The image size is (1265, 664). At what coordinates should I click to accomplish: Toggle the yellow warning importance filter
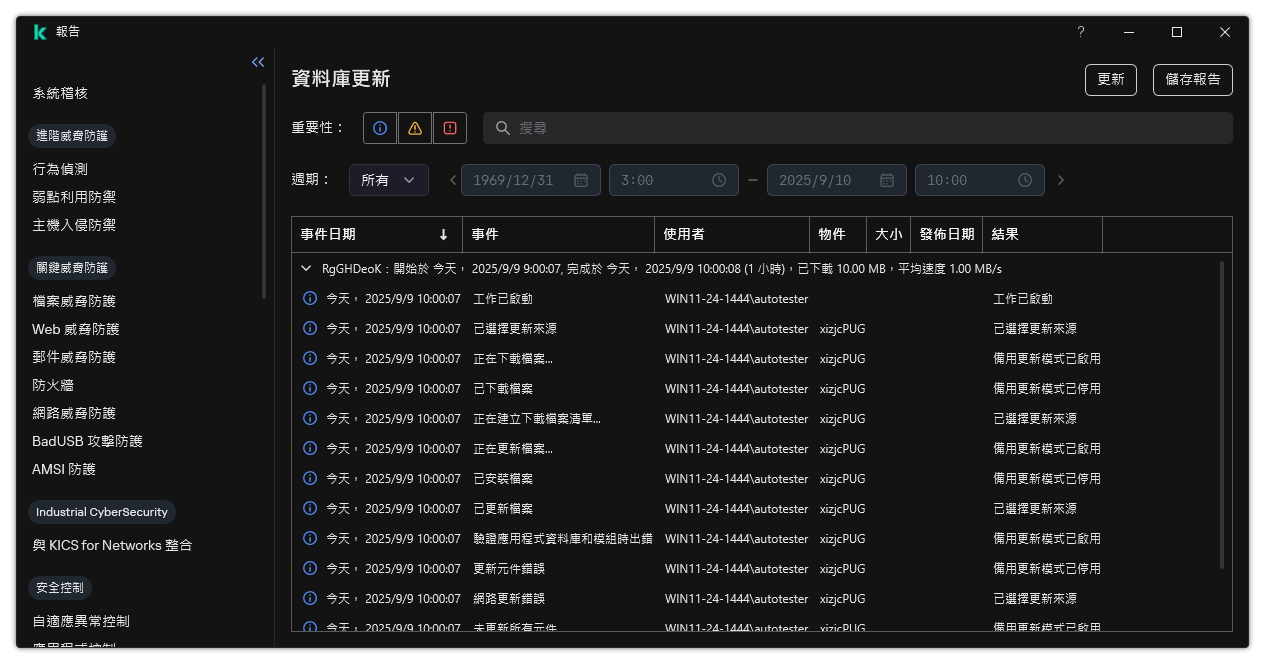[414, 127]
